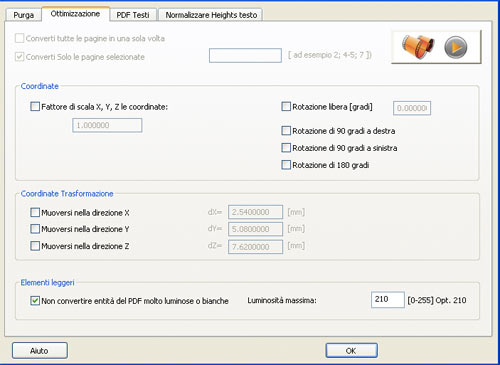Click the orange film roll convert icon

click(x=418, y=46)
